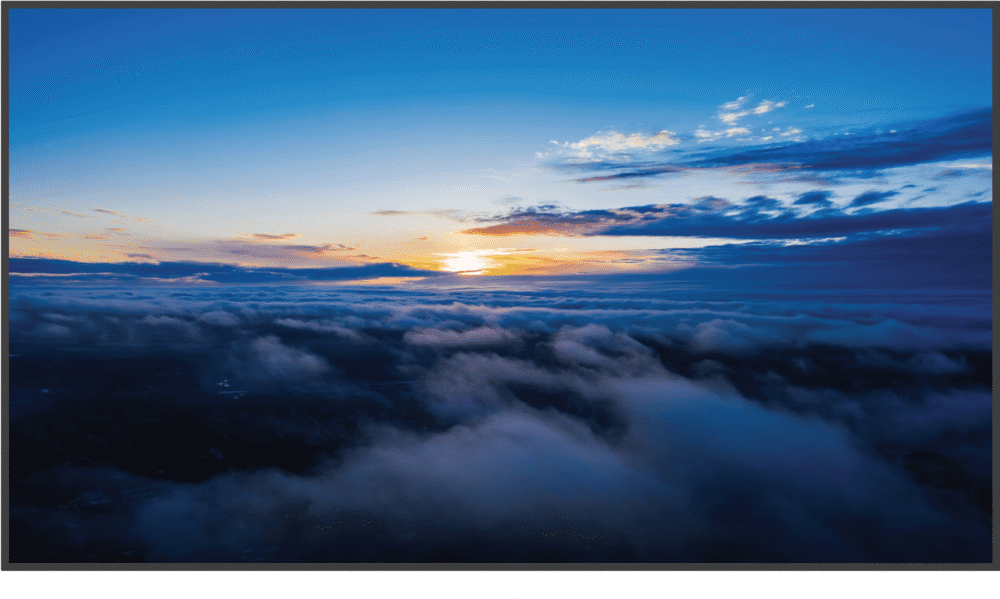Click the small mark centered in the bottom gray bar
This screenshot has width=1000, height=599.
pyautogui.click(x=518, y=597)
